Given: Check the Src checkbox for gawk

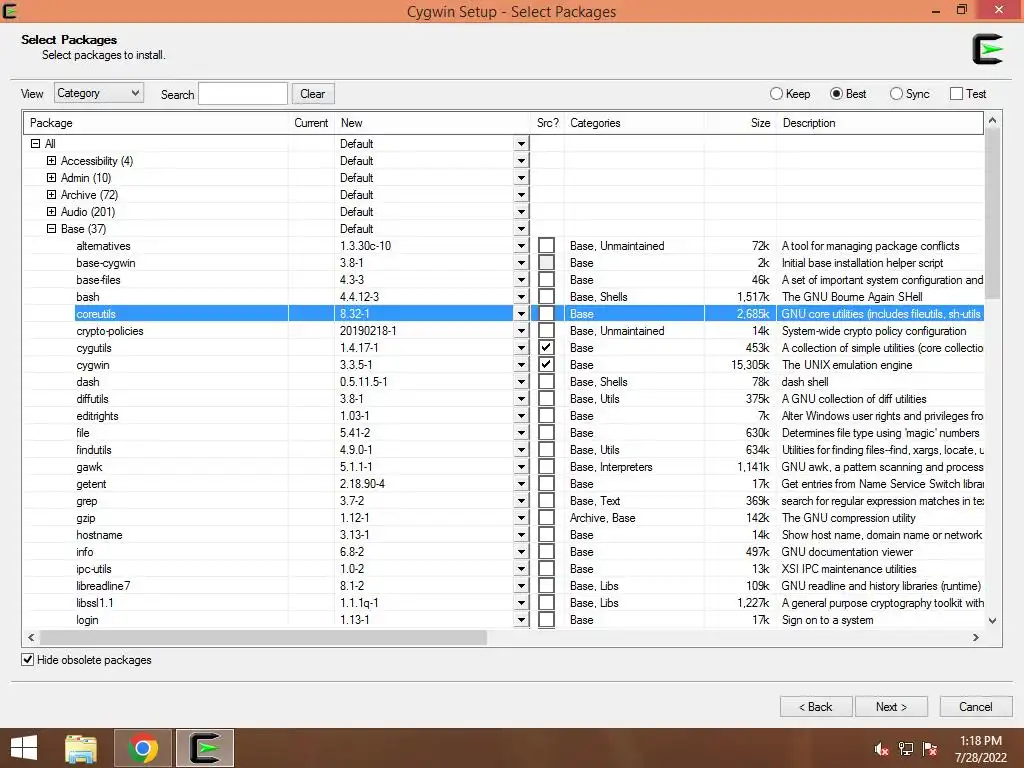Looking at the screenshot, I should 547,466.
